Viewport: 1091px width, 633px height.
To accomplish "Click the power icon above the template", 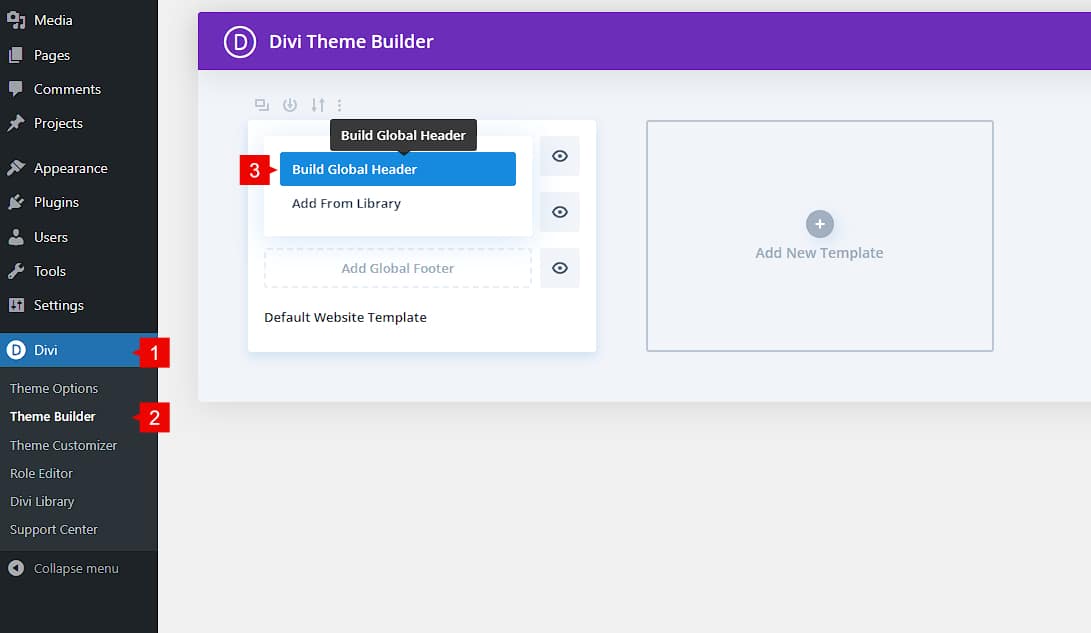I will tap(290, 105).
